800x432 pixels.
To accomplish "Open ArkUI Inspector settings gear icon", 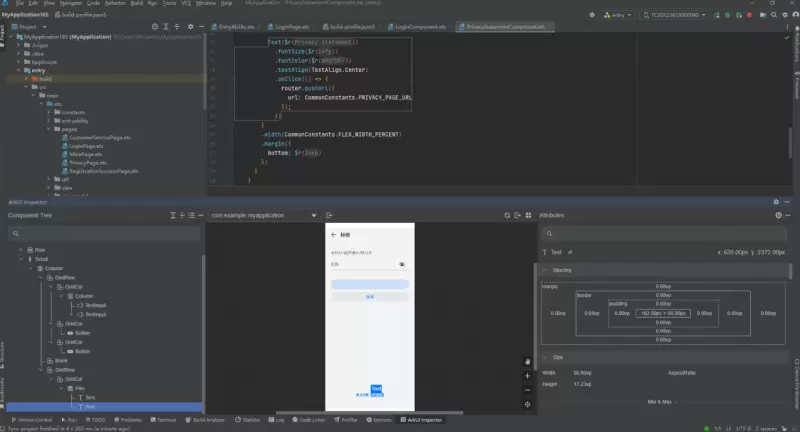I will [778, 202].
